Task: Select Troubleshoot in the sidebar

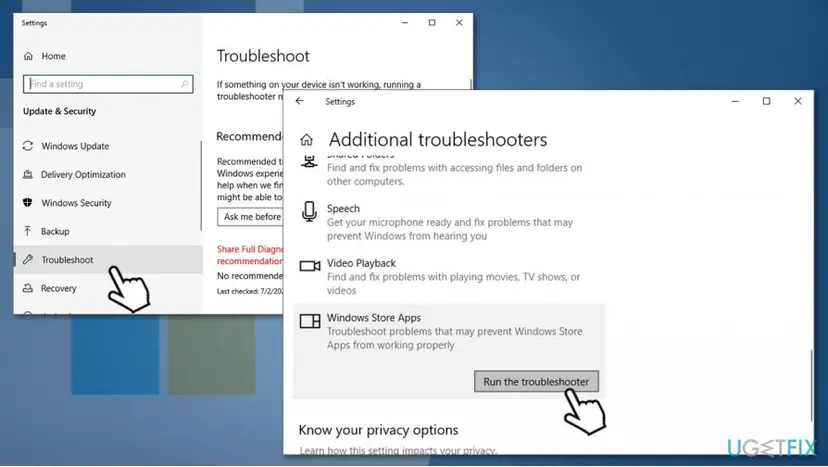Action: coord(108,259)
